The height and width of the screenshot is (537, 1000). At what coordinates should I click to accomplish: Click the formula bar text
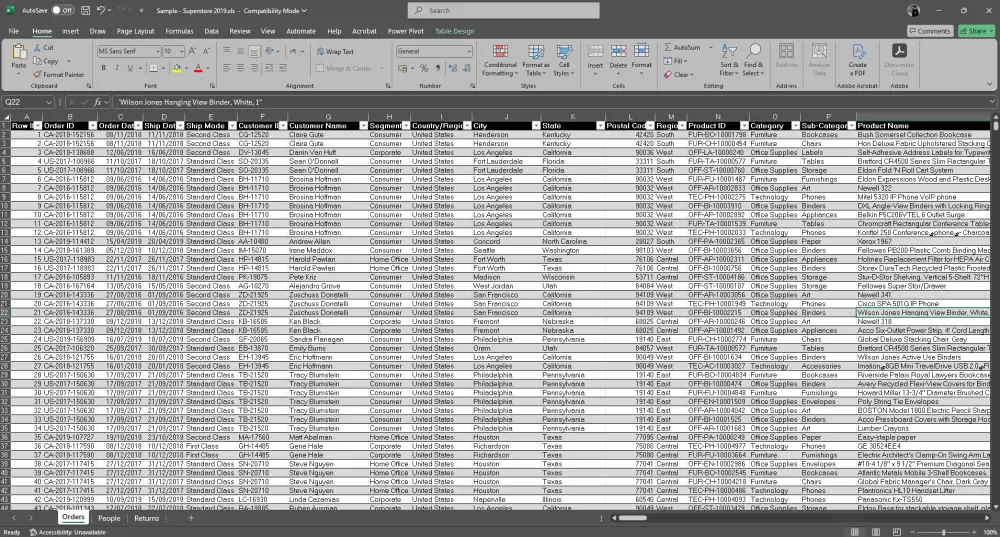tap(190, 102)
